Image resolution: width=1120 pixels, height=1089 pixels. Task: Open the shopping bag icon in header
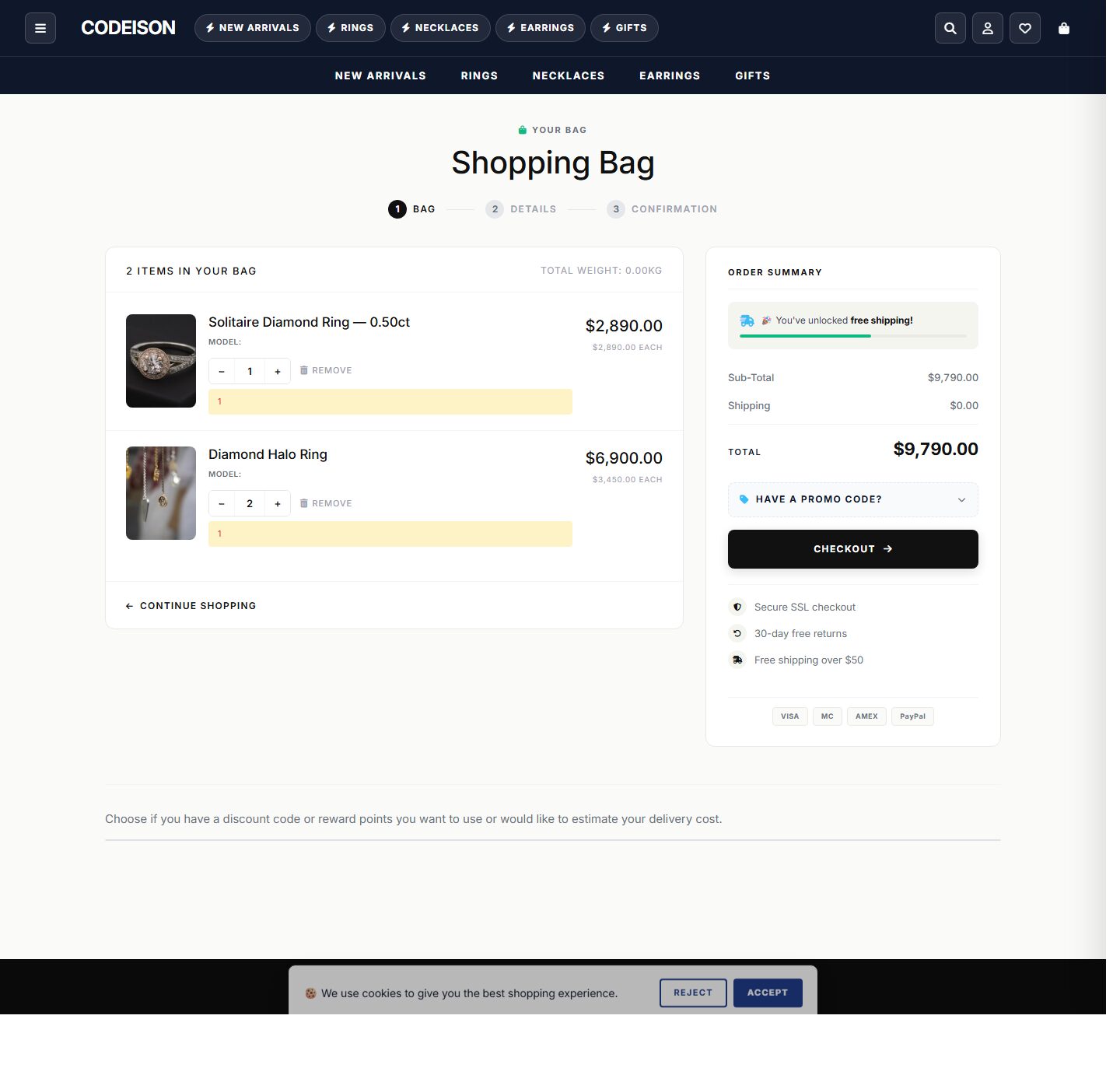[1064, 28]
